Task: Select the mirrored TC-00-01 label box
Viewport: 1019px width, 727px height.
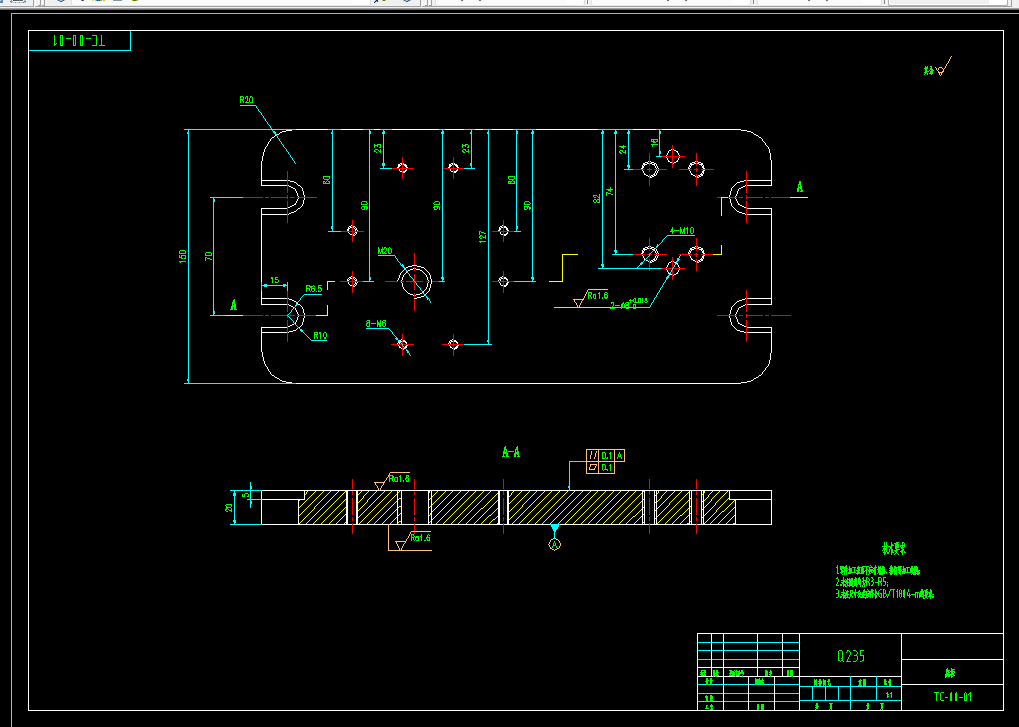Action: click(x=79, y=41)
